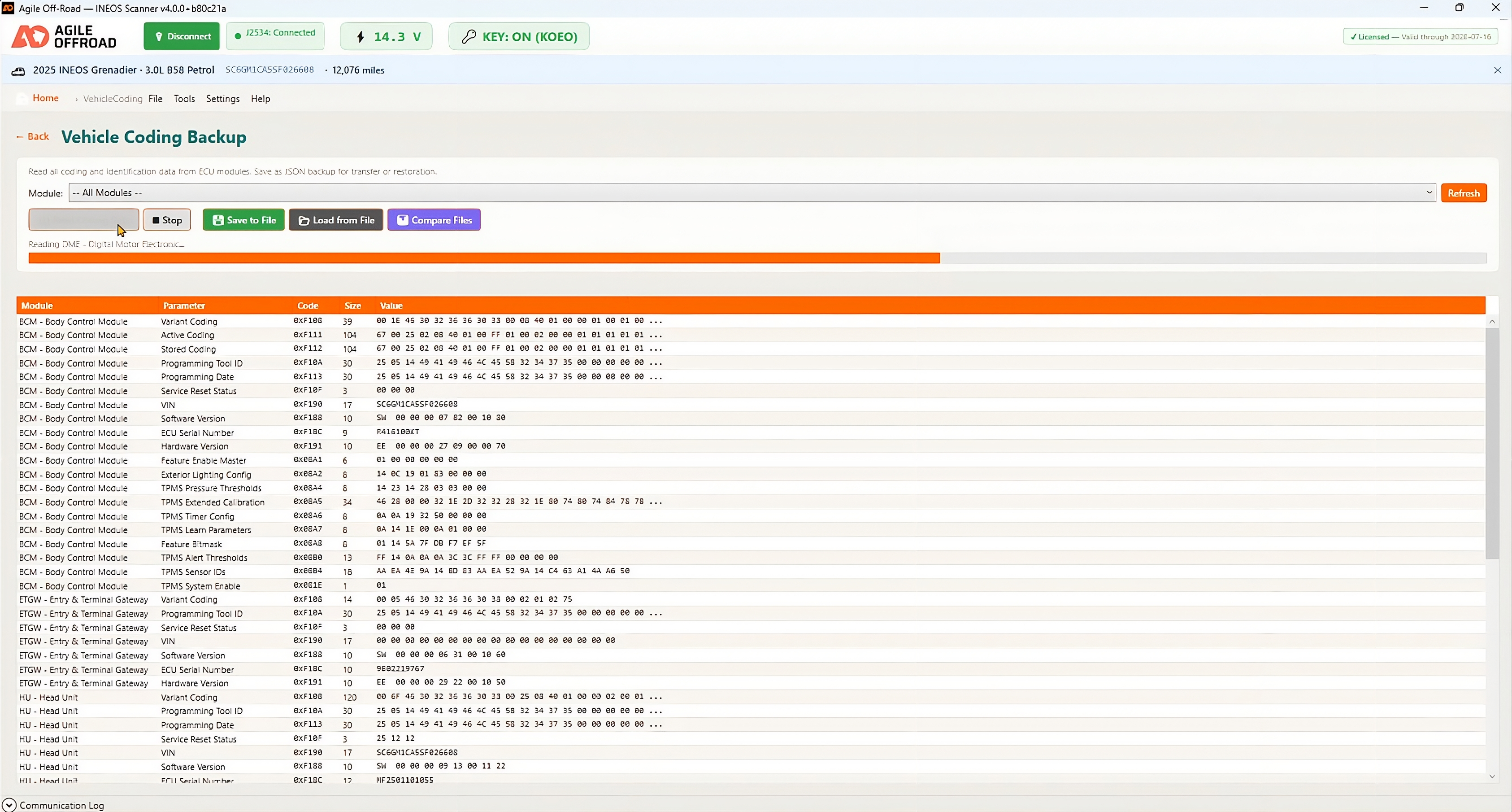Click the table vertical scrollbar thumb

point(1492,443)
